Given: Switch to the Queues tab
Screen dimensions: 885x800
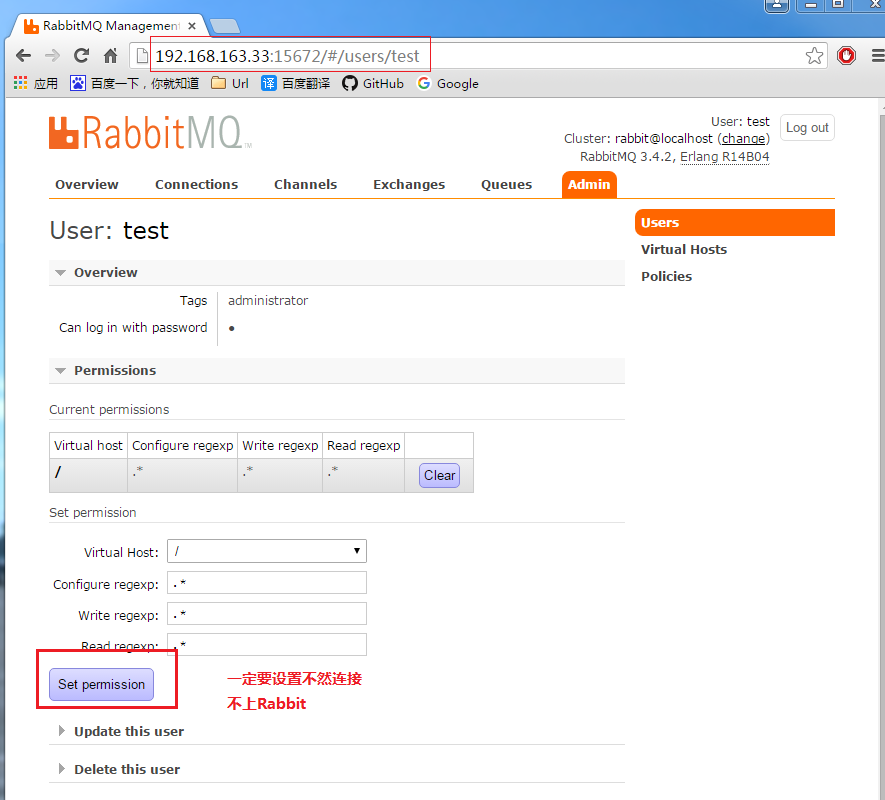Looking at the screenshot, I should point(506,185).
